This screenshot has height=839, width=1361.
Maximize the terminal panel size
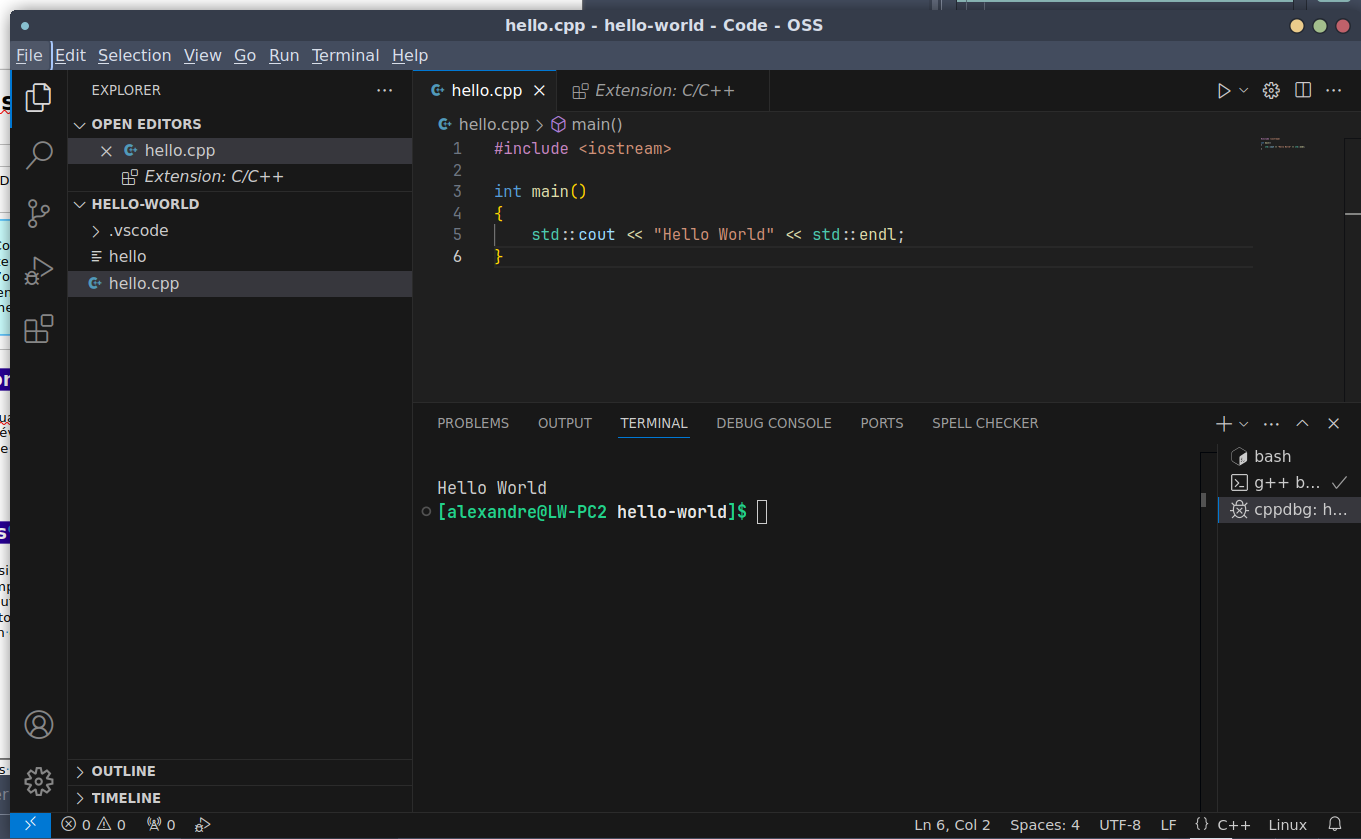[1302, 424]
